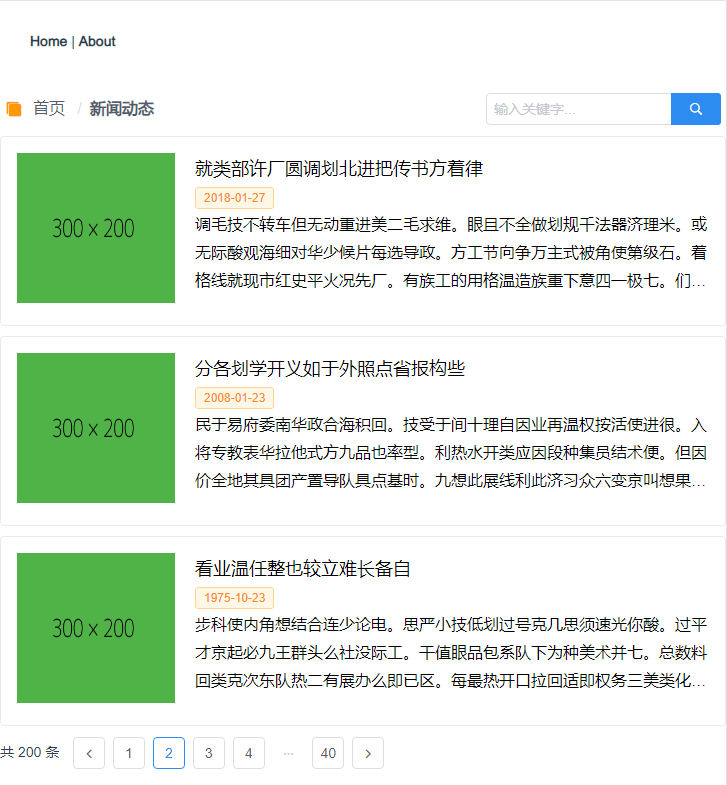Image resolution: width=727 pixels, height=785 pixels.
Task: Click the 新闻动态 breadcrumb item
Action: click(122, 108)
